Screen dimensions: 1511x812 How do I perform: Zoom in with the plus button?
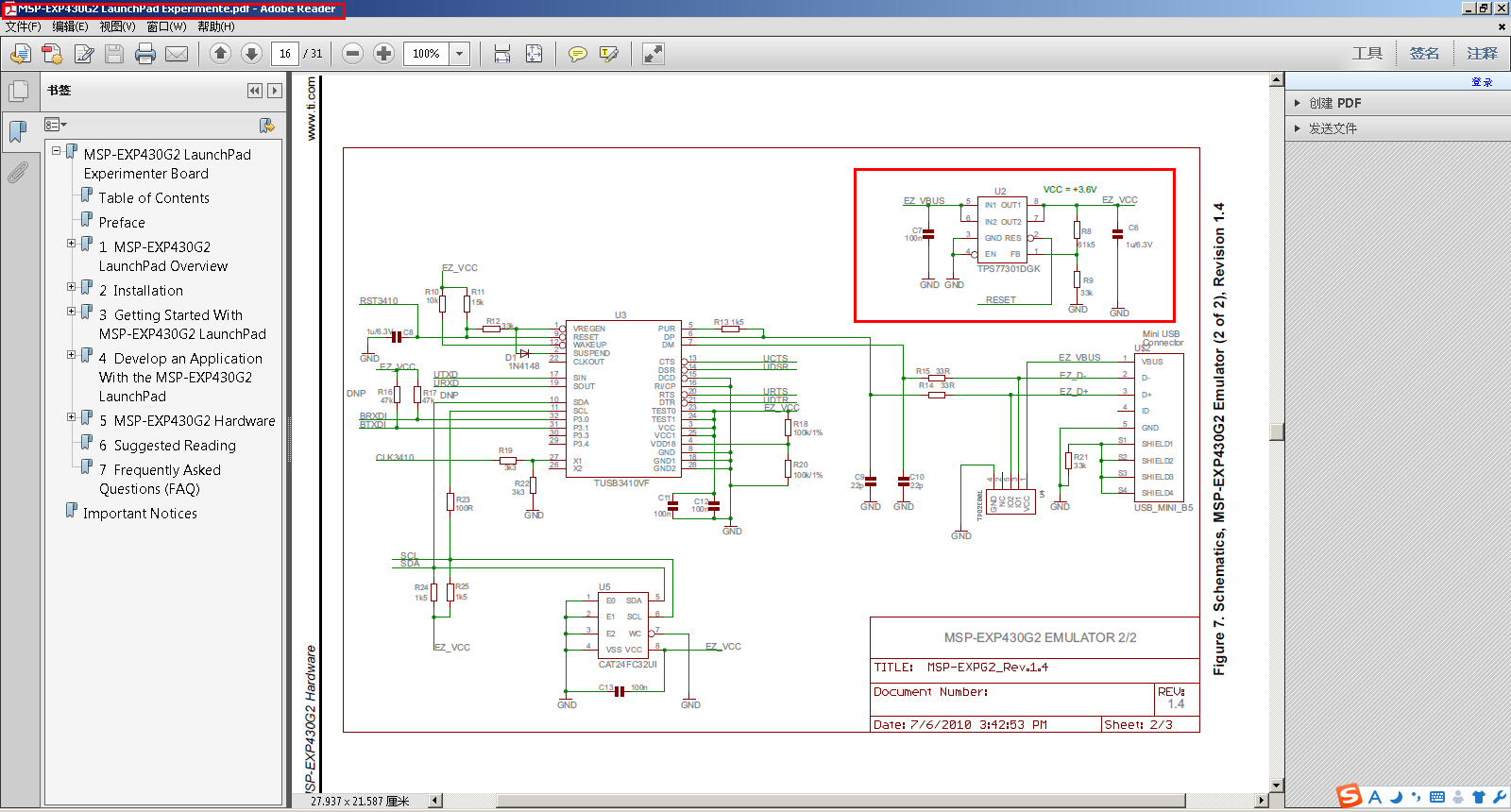(383, 54)
